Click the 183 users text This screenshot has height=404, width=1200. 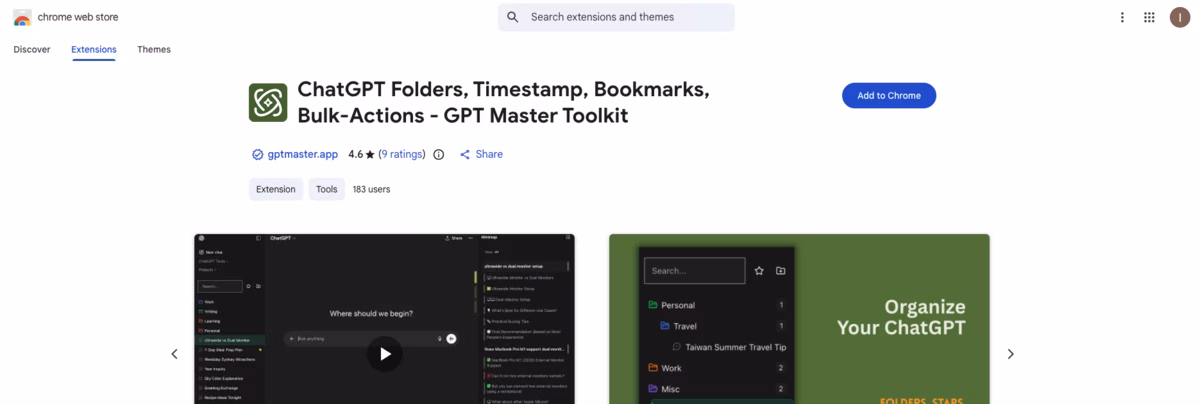[x=371, y=189]
